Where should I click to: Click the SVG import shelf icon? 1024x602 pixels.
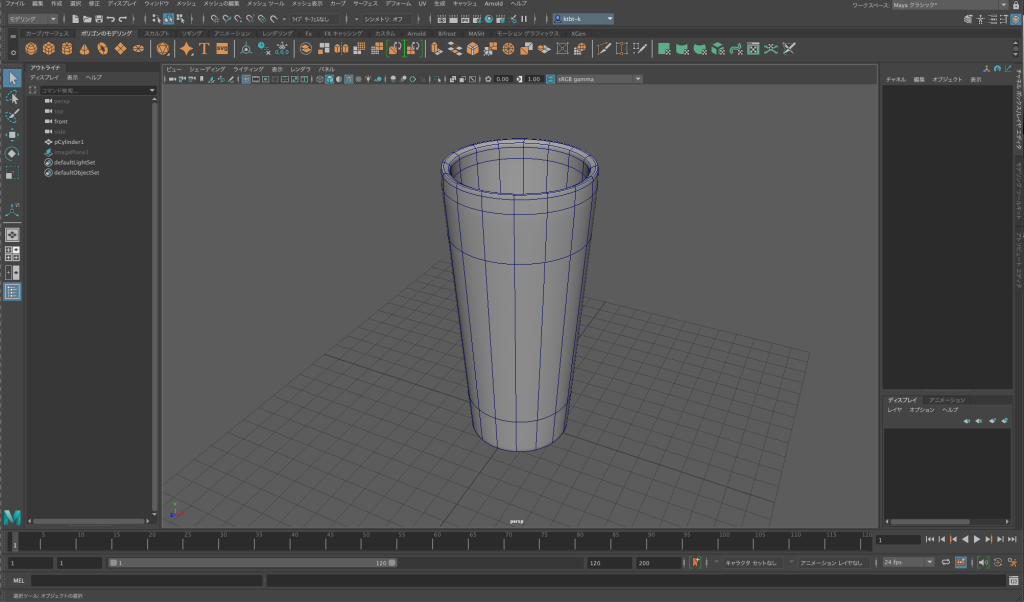[222, 48]
